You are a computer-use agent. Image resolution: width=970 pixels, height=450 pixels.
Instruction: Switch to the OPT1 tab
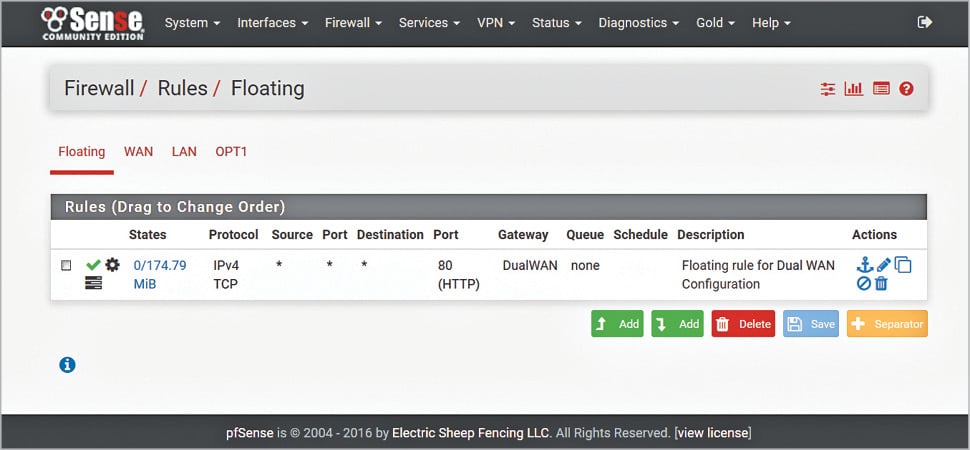click(231, 152)
